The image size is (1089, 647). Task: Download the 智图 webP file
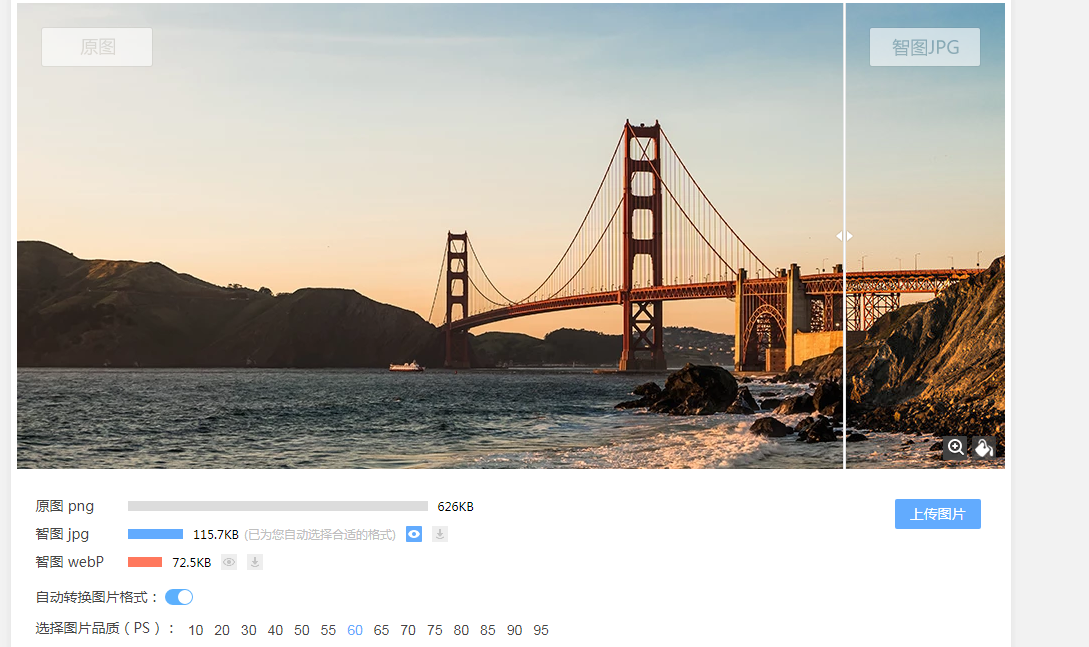click(x=255, y=562)
